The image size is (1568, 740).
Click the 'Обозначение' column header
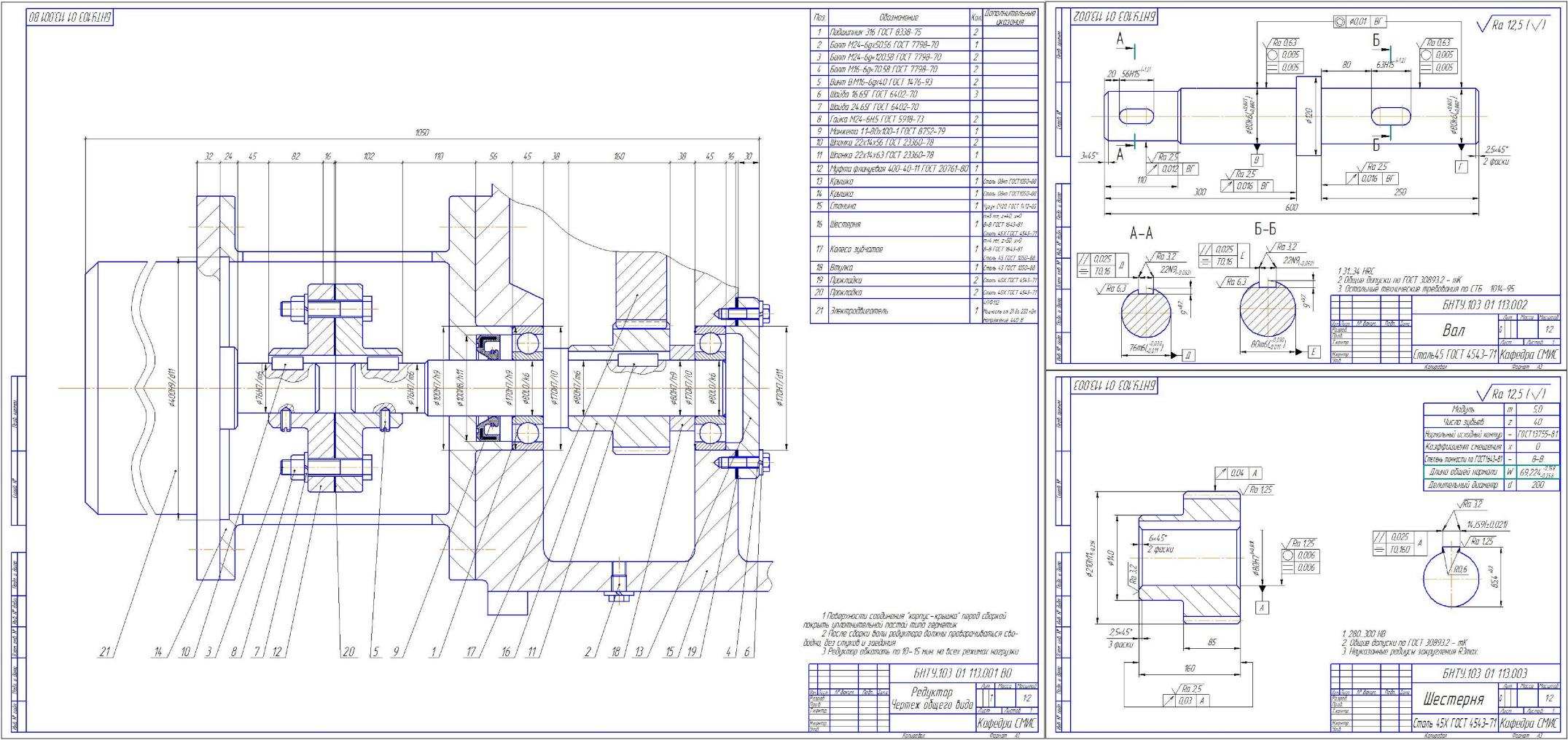pyautogui.click(x=899, y=17)
